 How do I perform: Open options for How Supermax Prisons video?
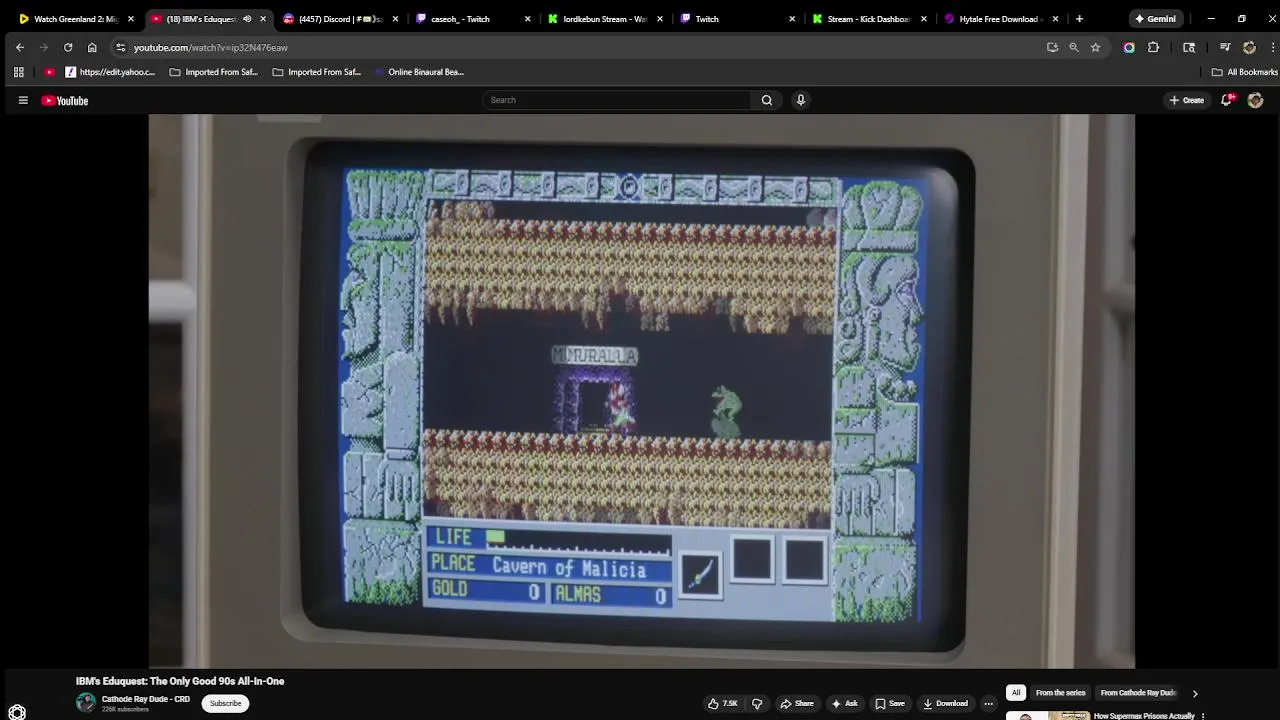pos(1203,716)
